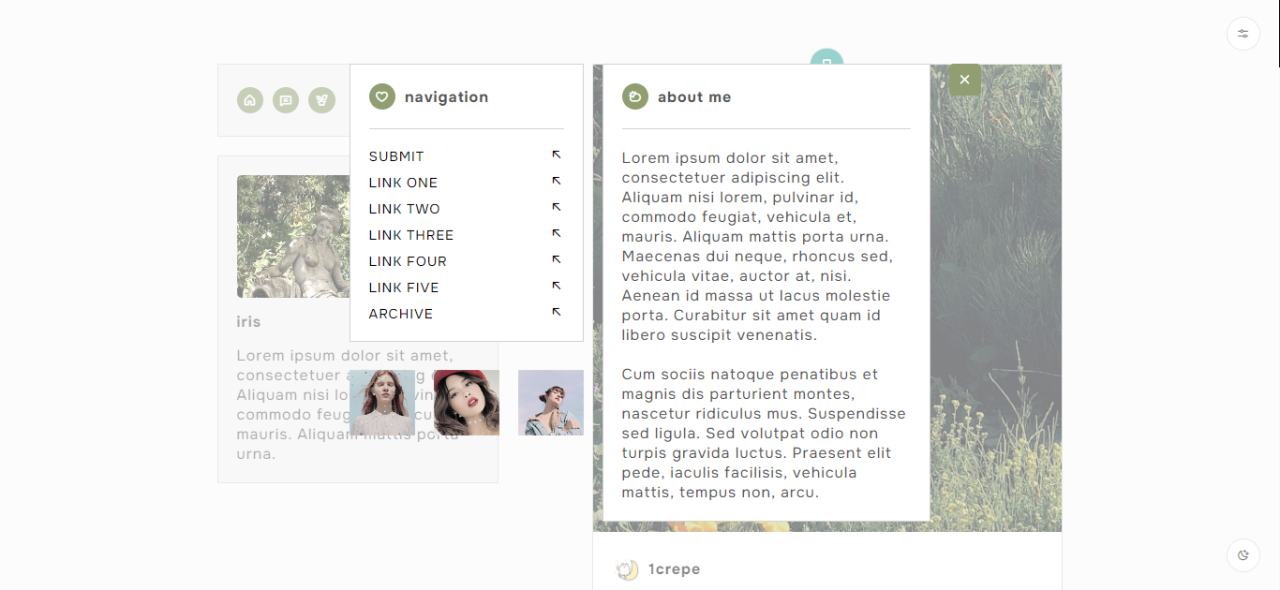The image size is (1280, 590).
Task: Select LINK ONE in navigation
Action: coord(403,182)
